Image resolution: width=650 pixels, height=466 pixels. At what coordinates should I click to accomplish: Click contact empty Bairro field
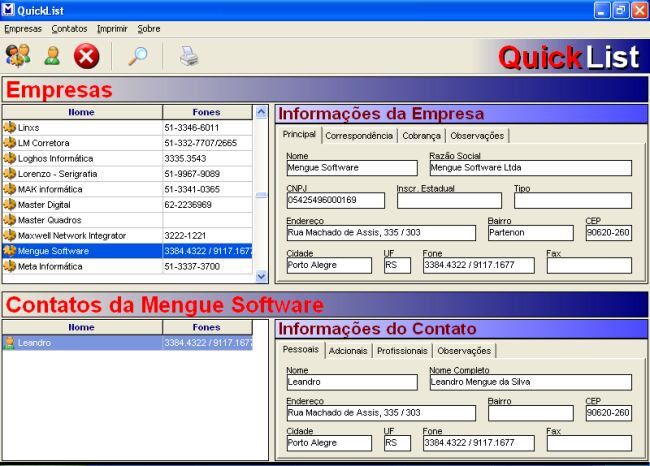(x=531, y=413)
